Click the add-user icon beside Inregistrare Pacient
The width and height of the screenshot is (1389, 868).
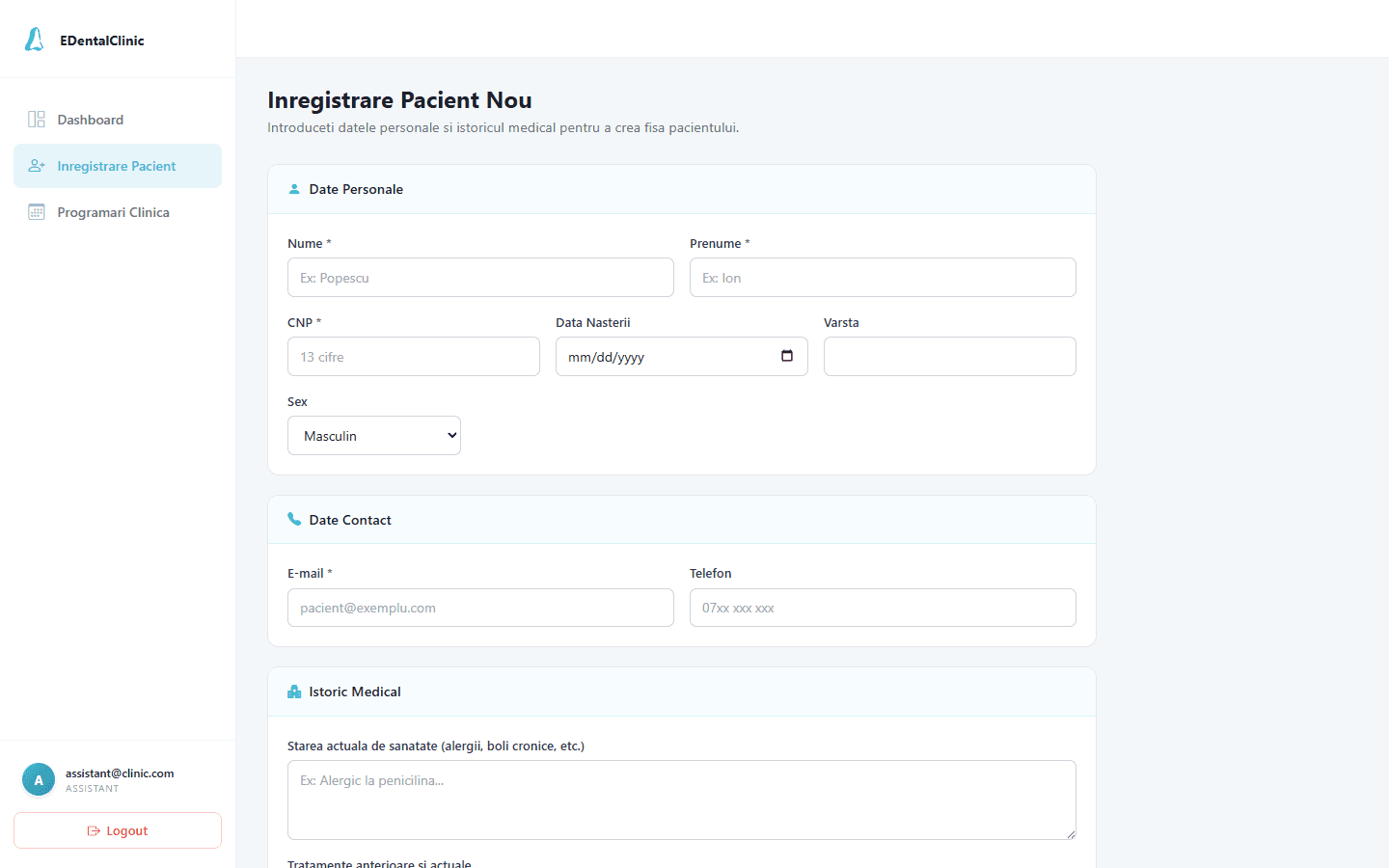[x=37, y=166]
